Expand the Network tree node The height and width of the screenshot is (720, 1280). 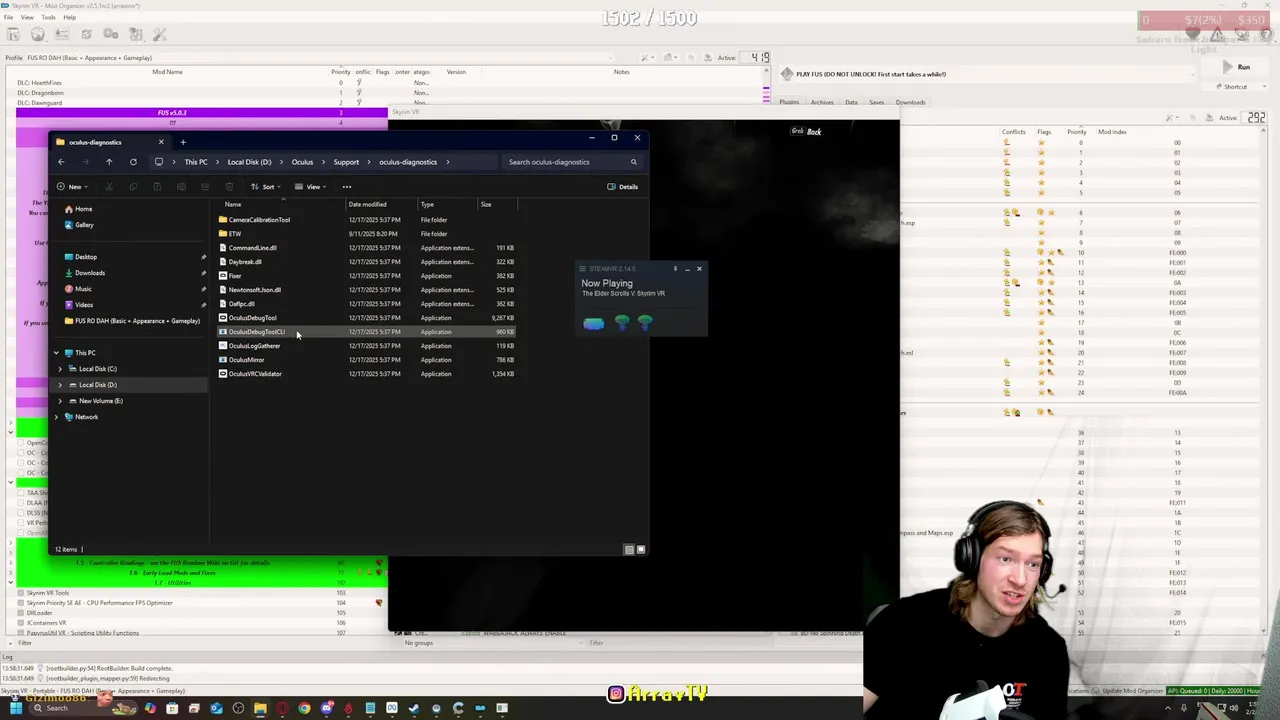(x=56, y=417)
